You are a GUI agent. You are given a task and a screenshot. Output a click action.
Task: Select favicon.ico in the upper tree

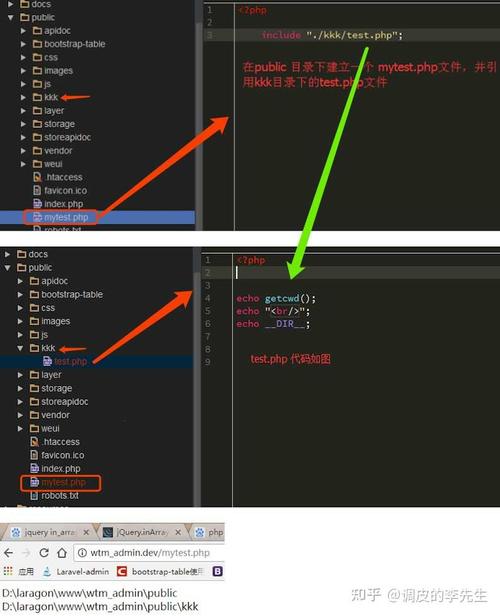66,191
